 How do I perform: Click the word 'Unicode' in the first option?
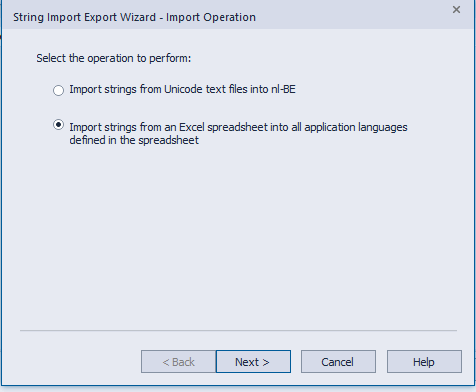183,89
